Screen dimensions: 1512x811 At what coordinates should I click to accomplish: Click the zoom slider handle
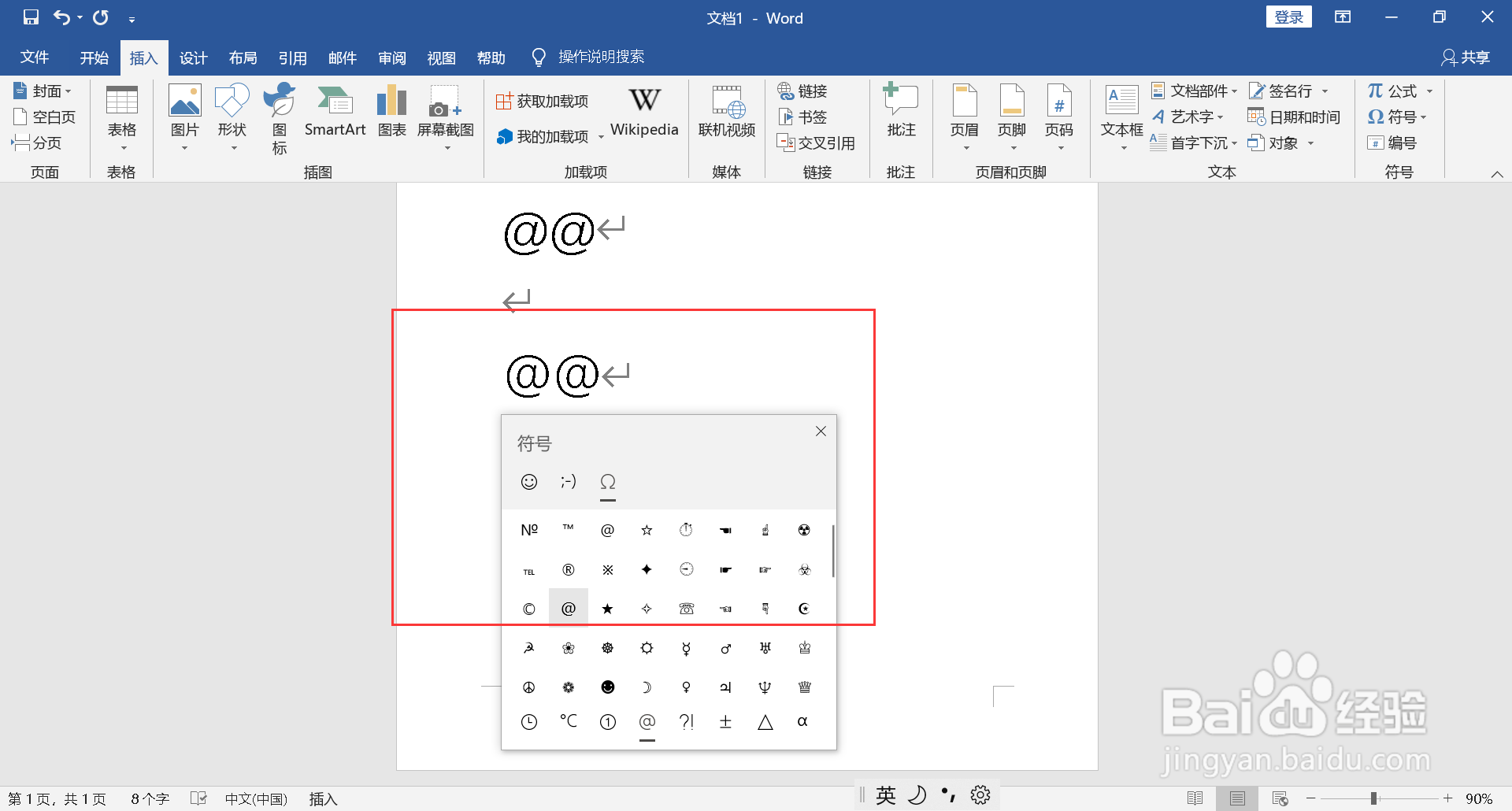click(1373, 798)
